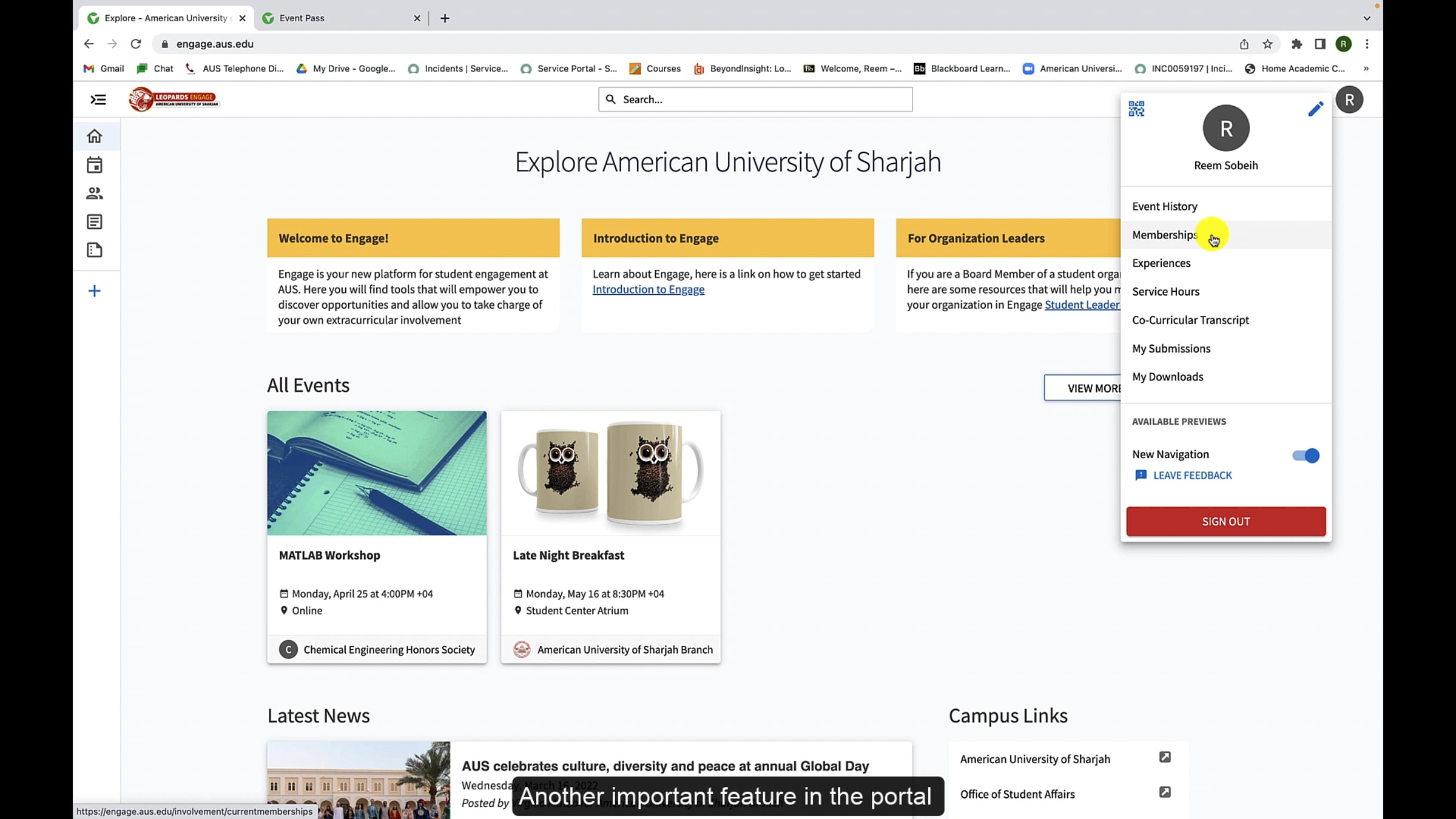Image resolution: width=1456 pixels, height=819 pixels.
Task: Click the LEAVE FEEDBACK link
Action: click(1184, 475)
